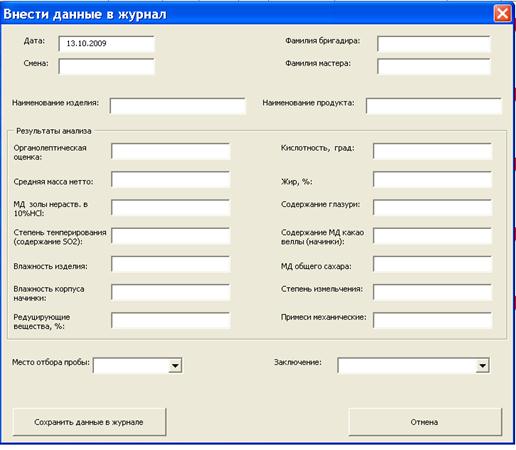Focus the Кислотность, град field
This screenshot has width=516, height=450.
pos(432,151)
